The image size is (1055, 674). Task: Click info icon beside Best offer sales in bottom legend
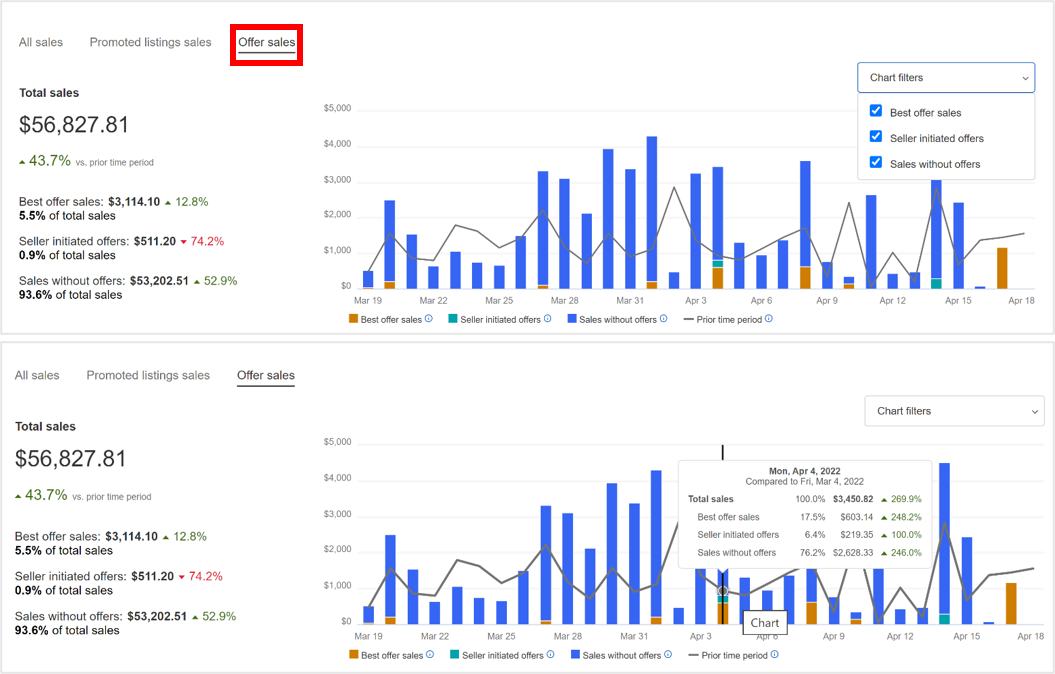[x=429, y=655]
